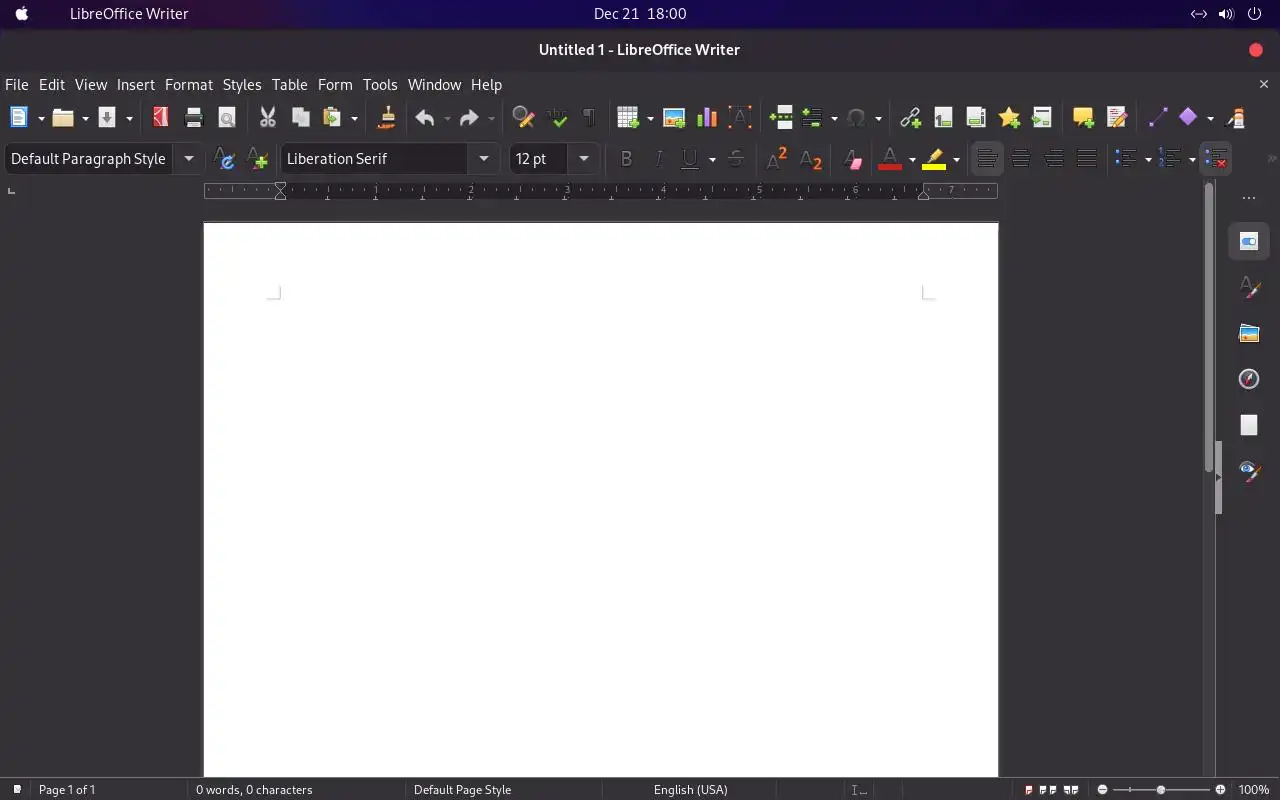Open the File menu
Image resolution: width=1280 pixels, height=800 pixels.
click(x=17, y=85)
